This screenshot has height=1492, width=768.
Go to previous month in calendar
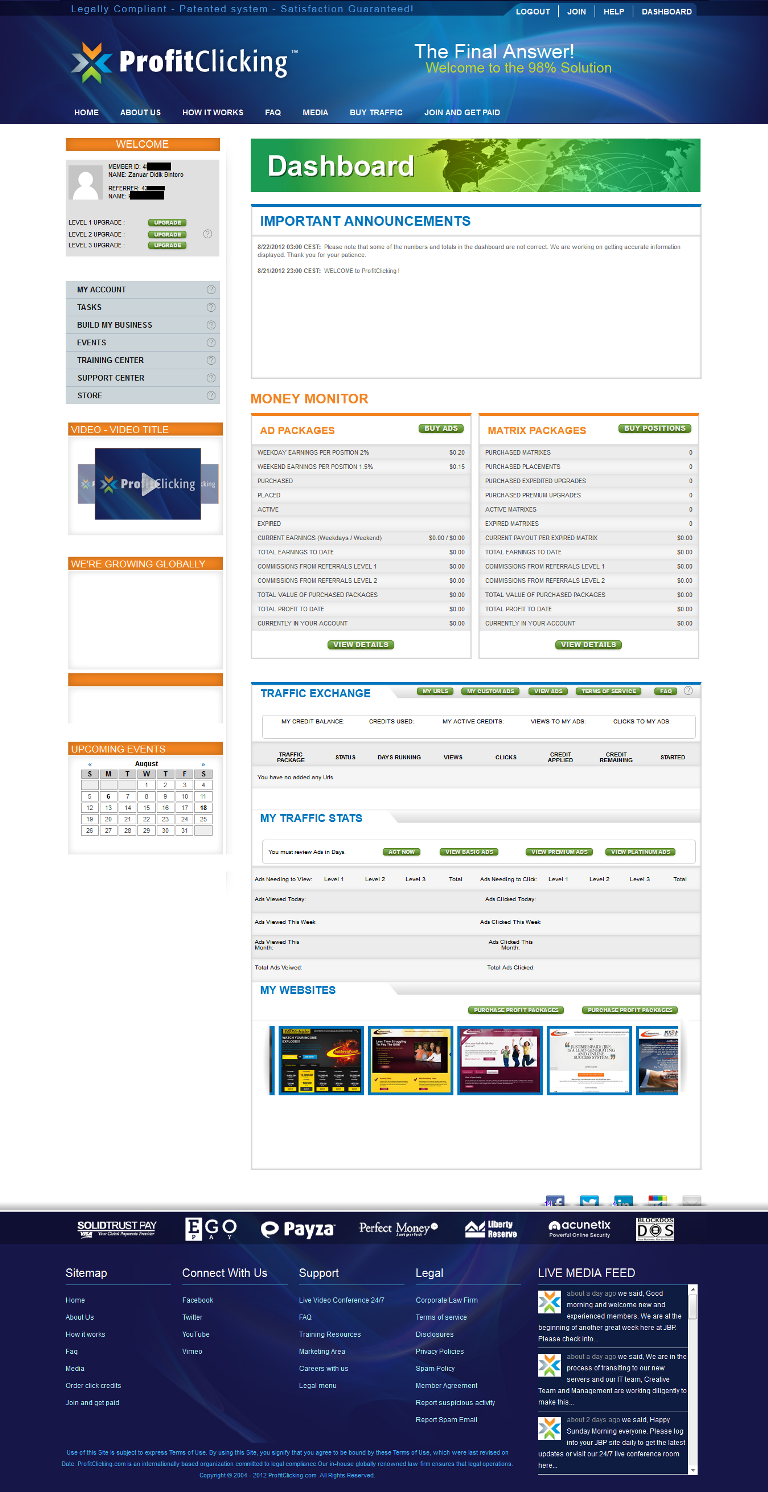(x=90, y=764)
